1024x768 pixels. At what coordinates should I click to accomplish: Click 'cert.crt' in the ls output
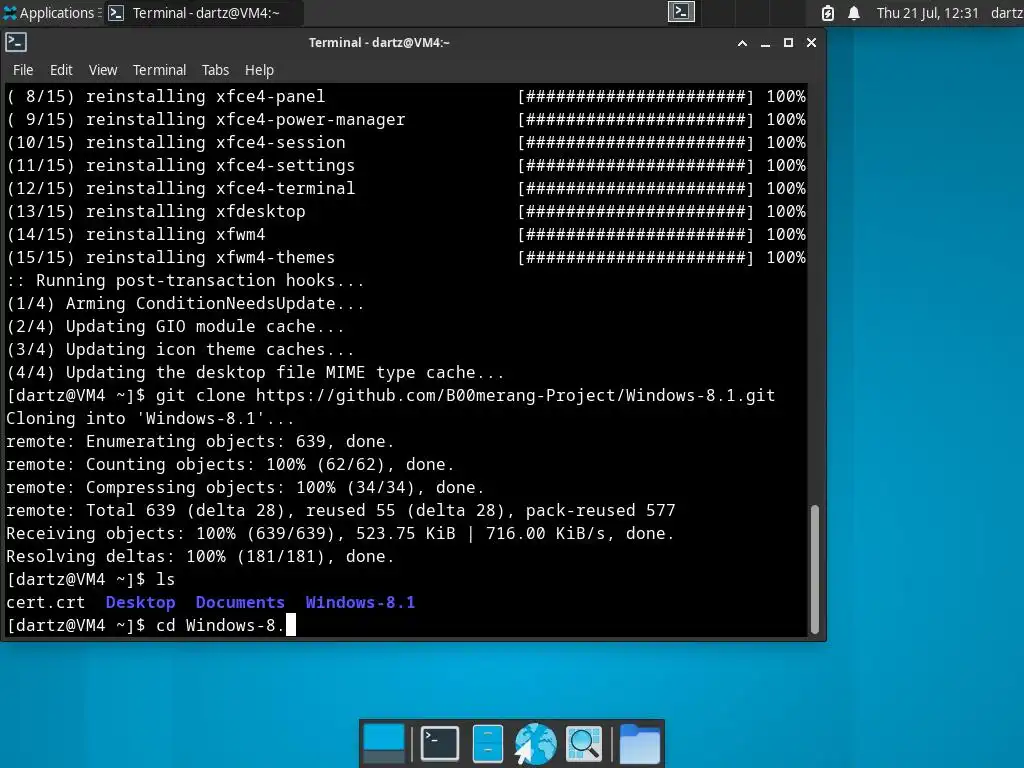(x=46, y=602)
